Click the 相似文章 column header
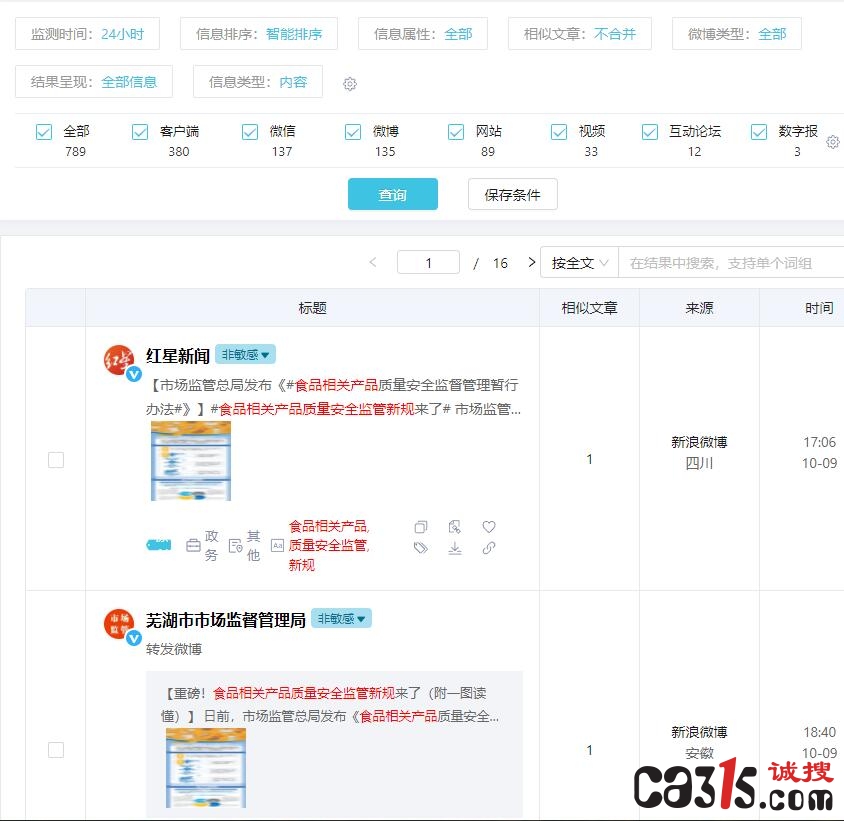This screenshot has width=844, height=821. click(x=589, y=308)
